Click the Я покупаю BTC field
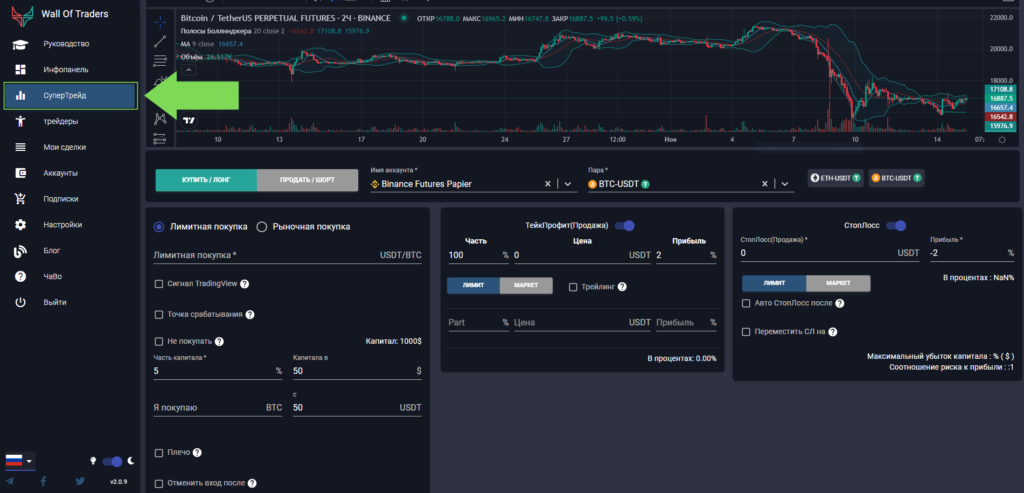1024x493 pixels. [217, 407]
